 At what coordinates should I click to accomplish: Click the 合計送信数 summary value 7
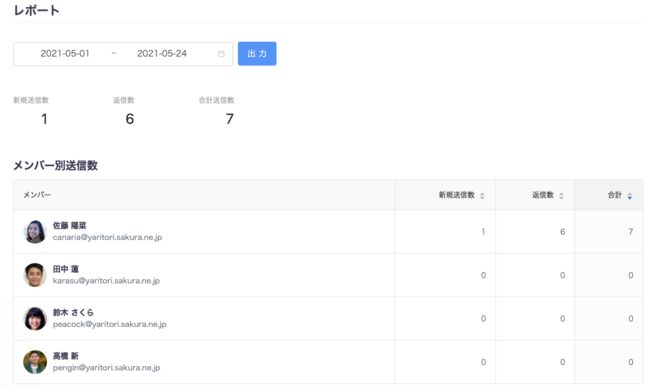(230, 119)
